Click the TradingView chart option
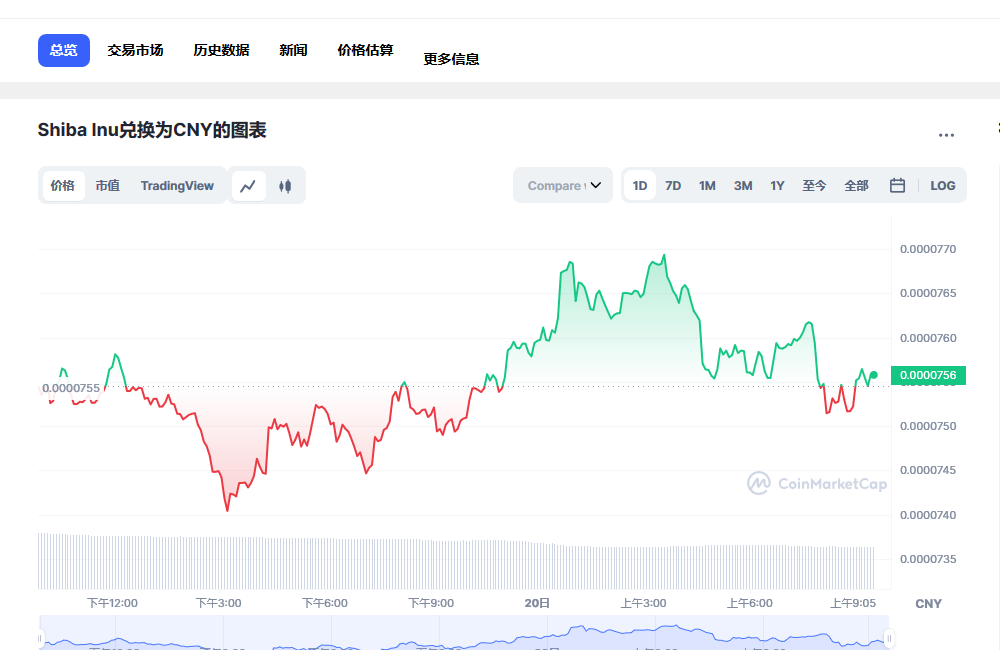The image size is (1000, 650). click(177, 185)
